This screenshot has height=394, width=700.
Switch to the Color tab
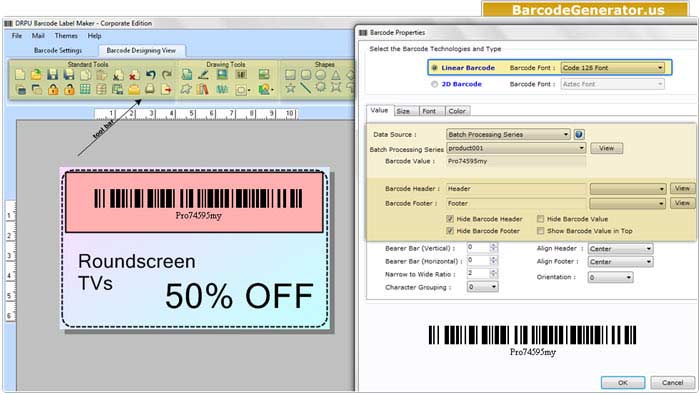457,111
